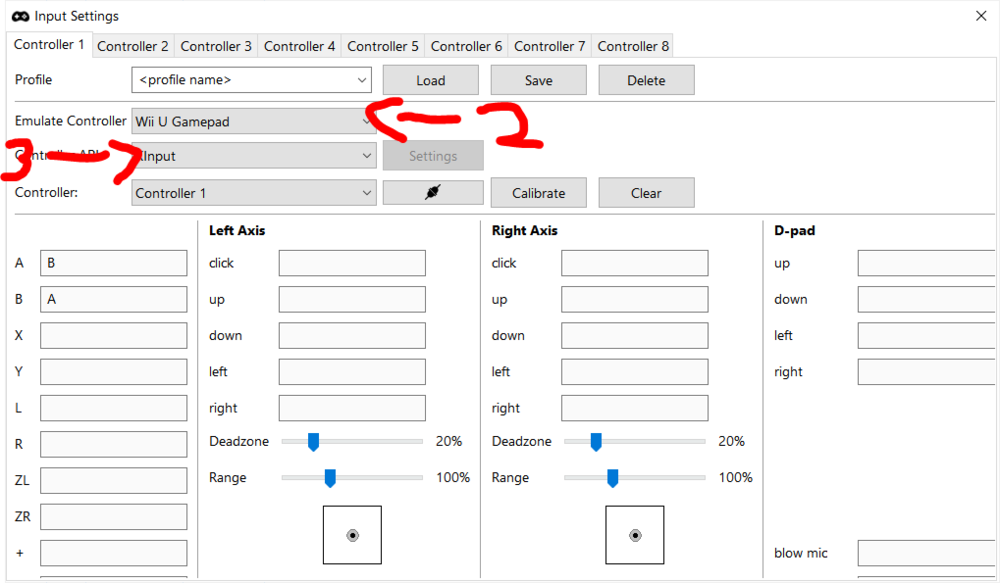Expand the Controller API dropdown
This screenshot has width=1000, height=583.
[x=253, y=156]
